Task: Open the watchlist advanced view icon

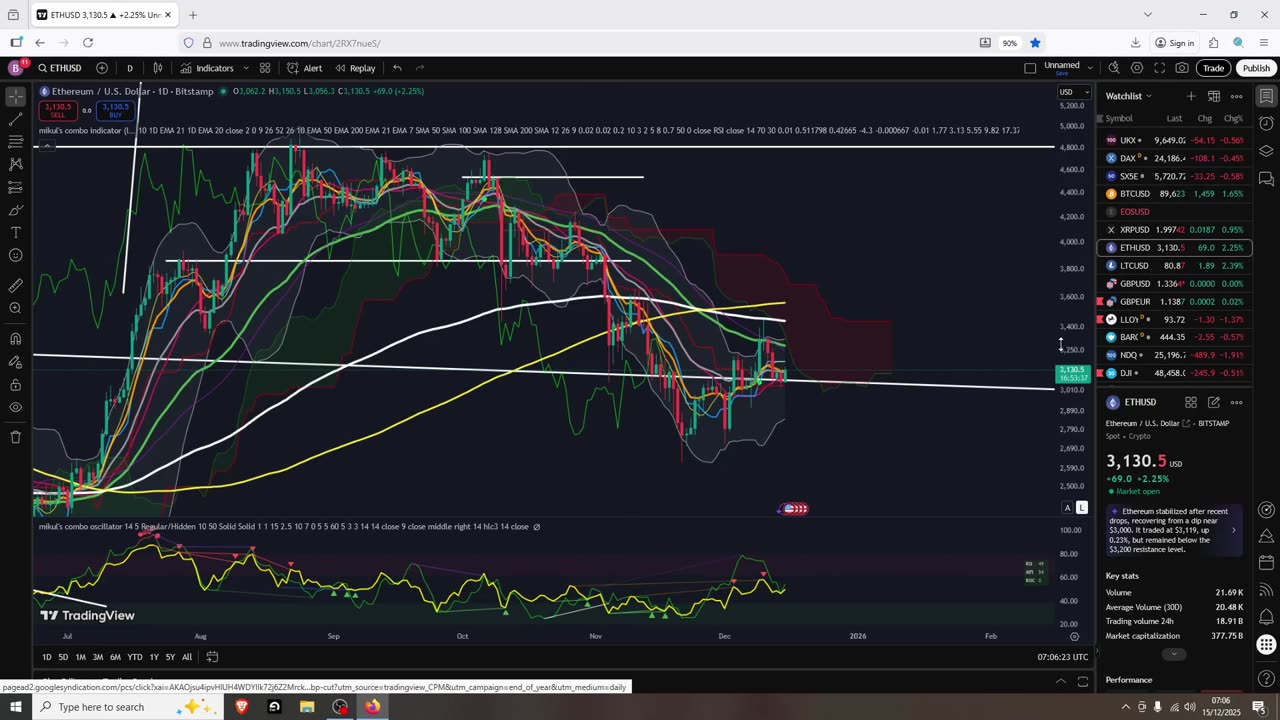Action: [1213, 96]
